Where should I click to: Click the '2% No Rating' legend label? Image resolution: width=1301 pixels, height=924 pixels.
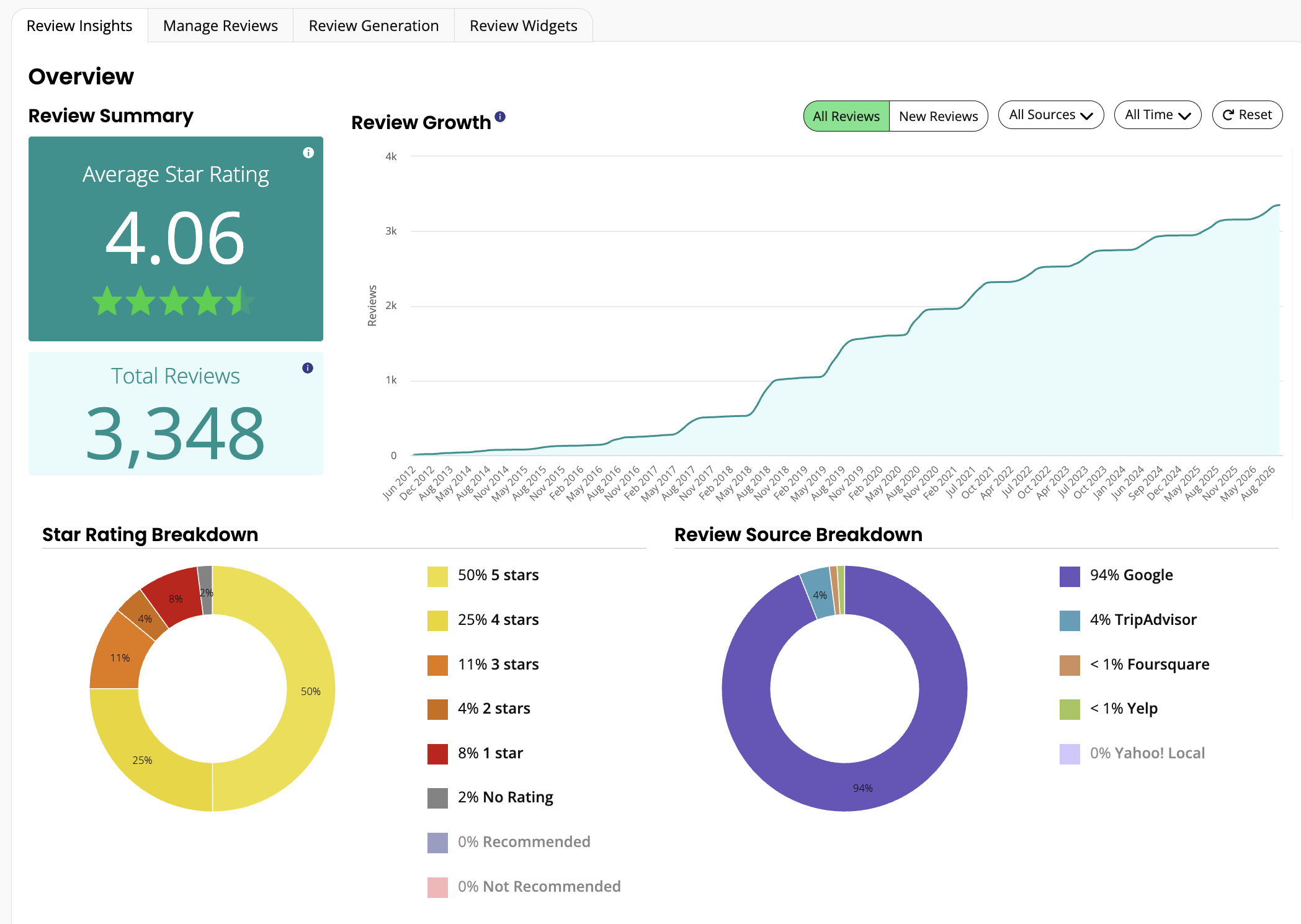point(506,797)
